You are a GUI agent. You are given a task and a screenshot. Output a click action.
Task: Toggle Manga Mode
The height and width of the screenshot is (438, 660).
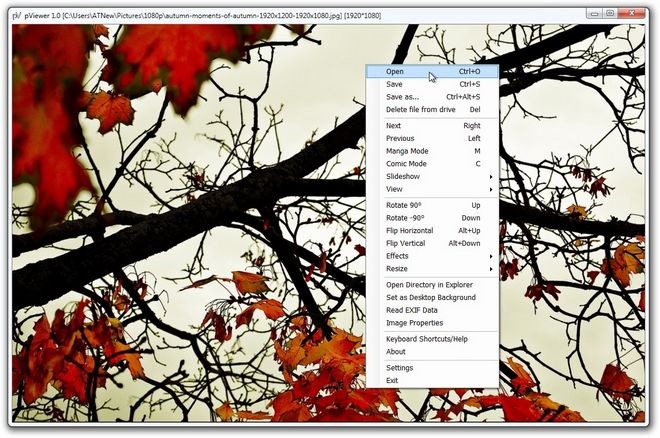coord(407,151)
